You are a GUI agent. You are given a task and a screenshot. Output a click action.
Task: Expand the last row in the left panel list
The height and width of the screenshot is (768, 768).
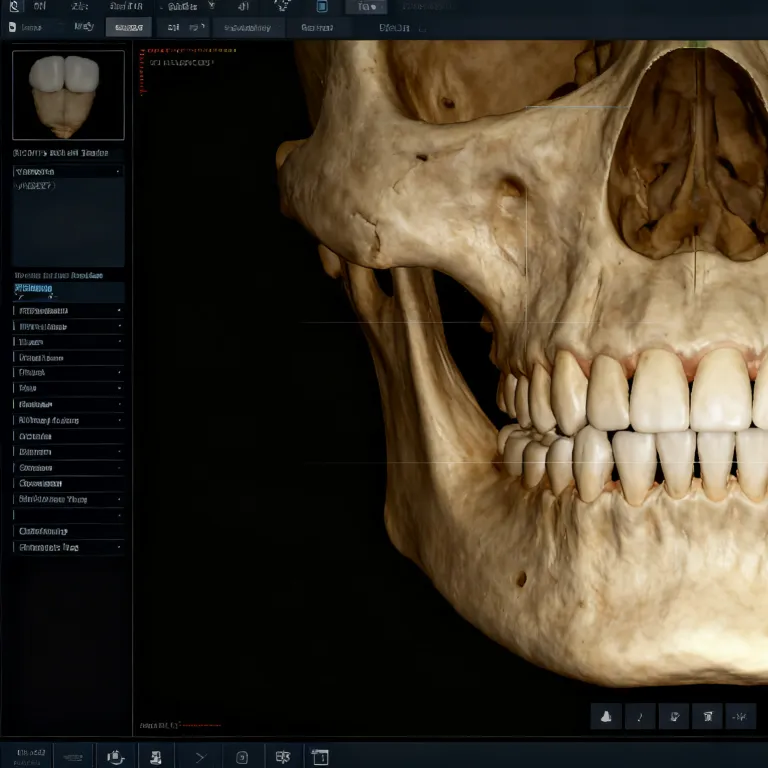(68, 547)
